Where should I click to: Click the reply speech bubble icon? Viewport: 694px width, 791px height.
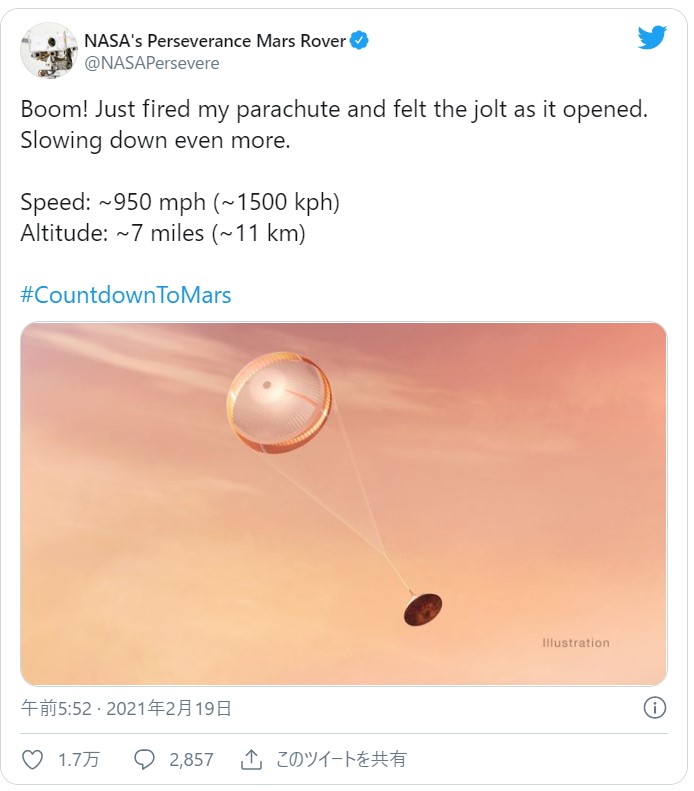click(145, 760)
